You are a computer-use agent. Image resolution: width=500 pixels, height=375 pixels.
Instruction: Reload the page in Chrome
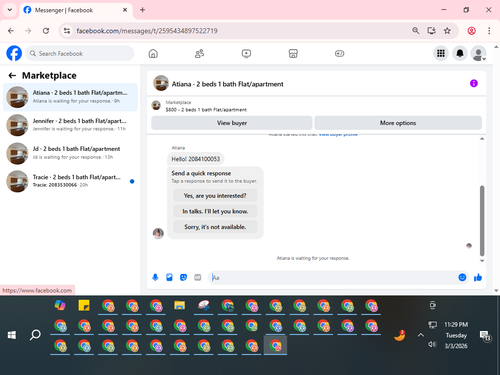coord(46,31)
